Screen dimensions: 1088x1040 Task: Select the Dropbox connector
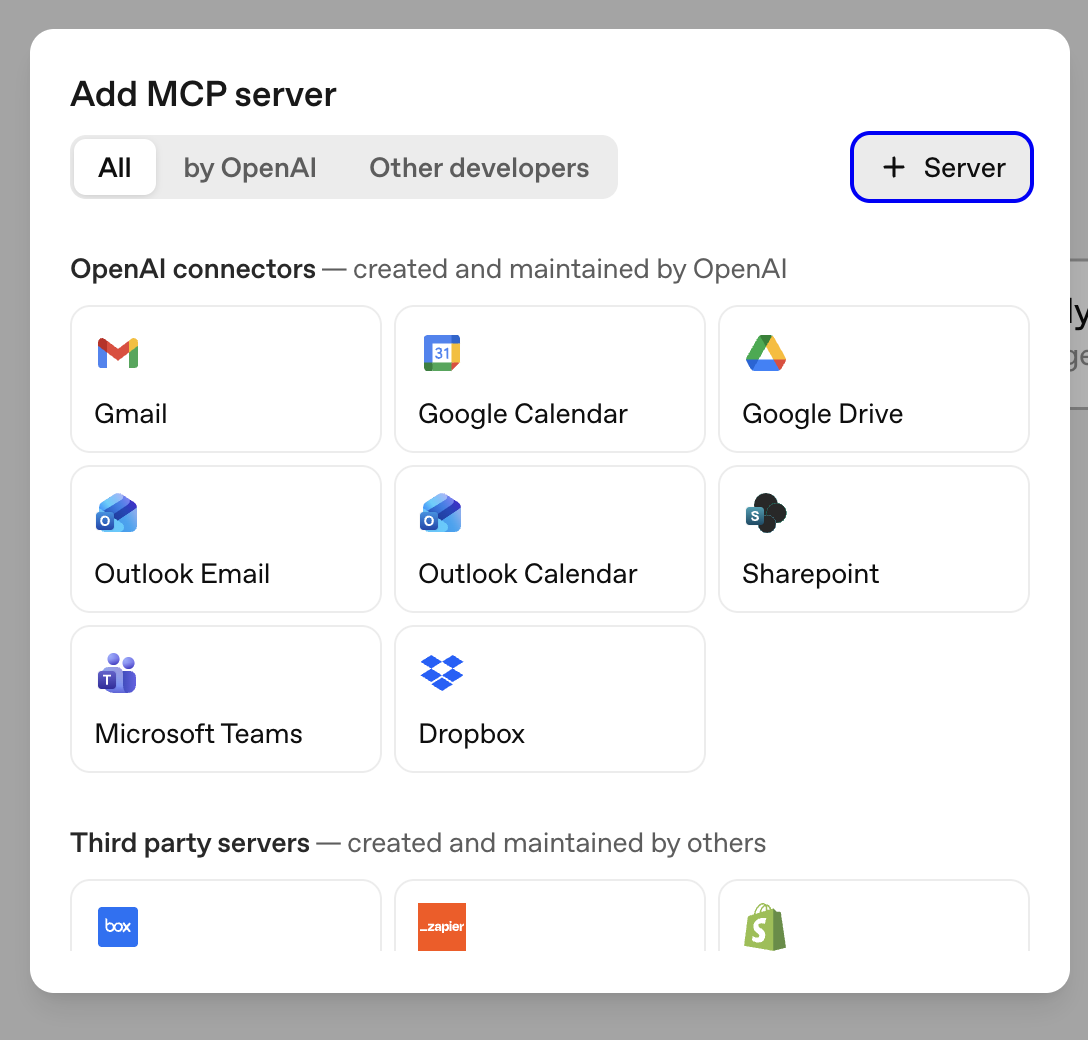pyautogui.click(x=549, y=699)
